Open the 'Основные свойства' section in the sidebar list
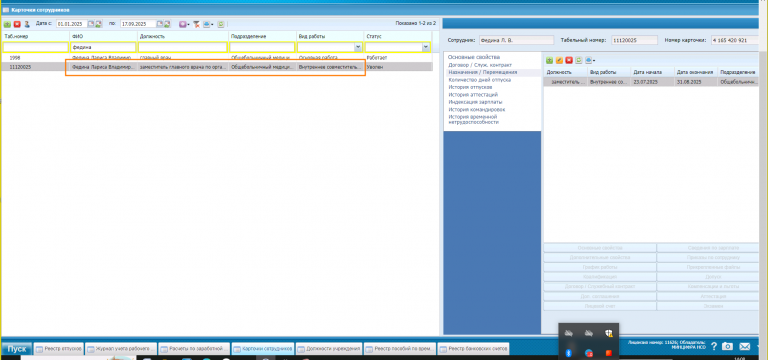 [x=473, y=57]
